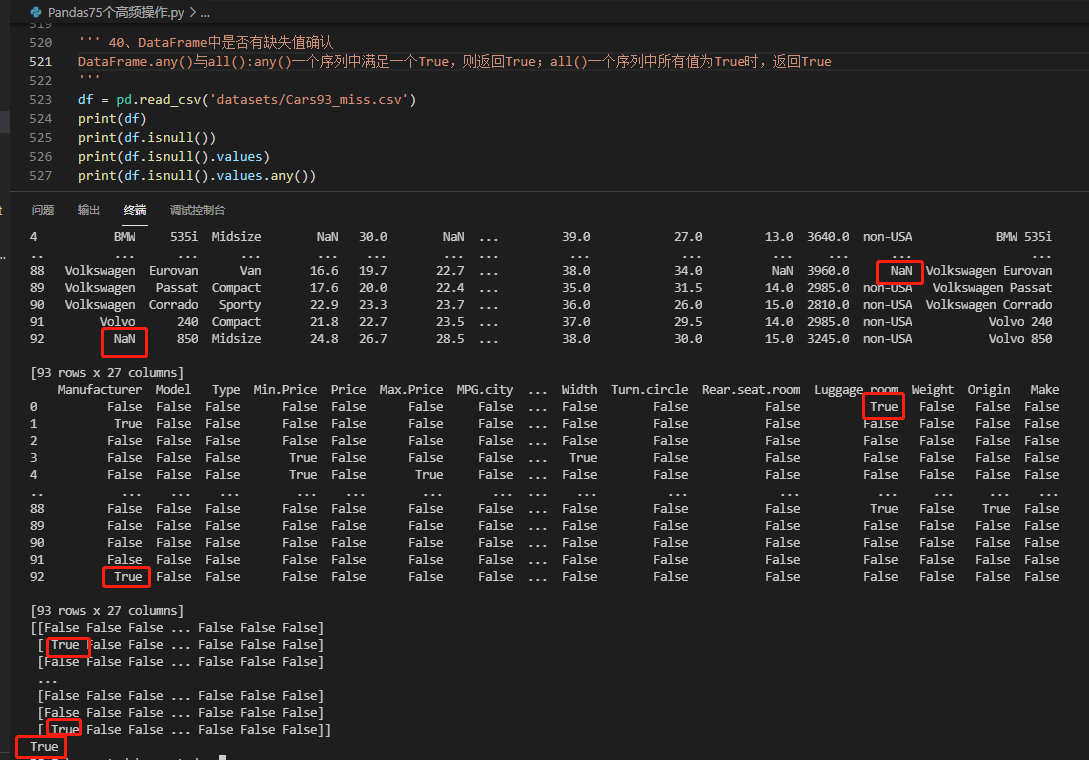Click the NaN Origin value in row 88

(x=901, y=271)
